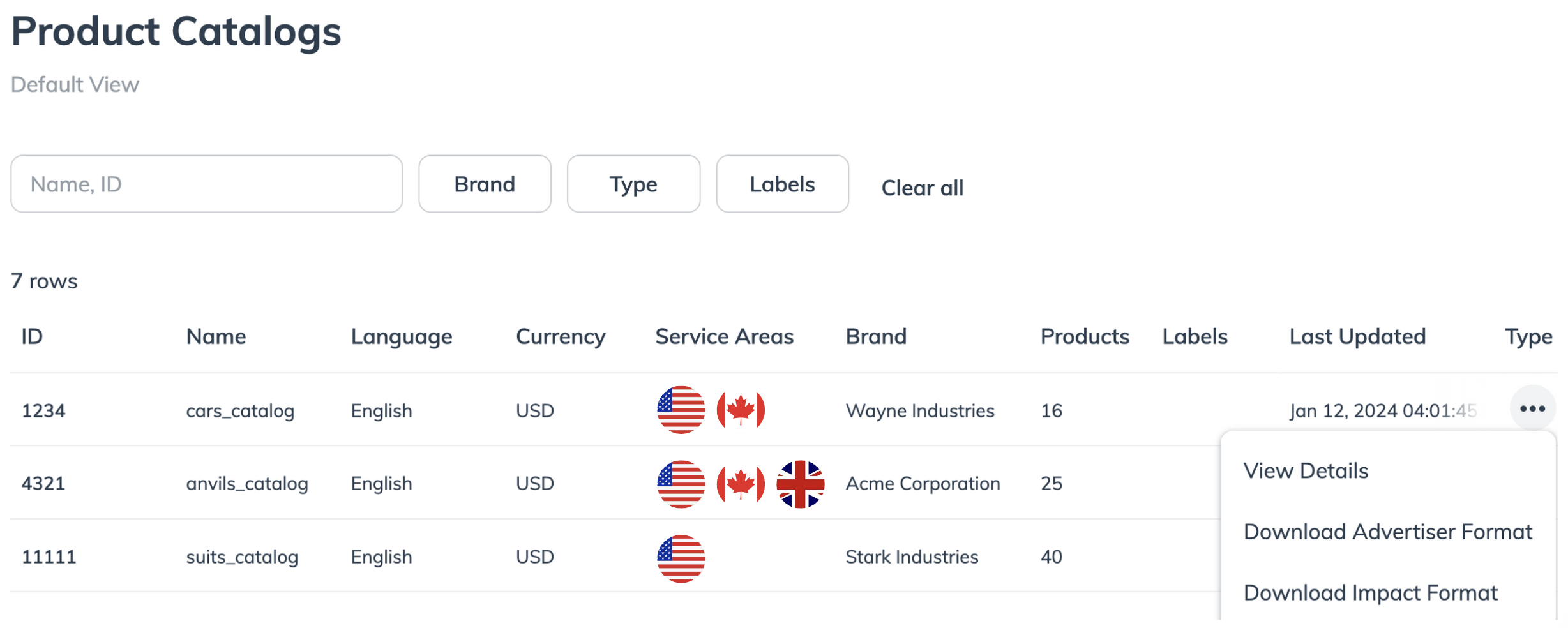Click the three-dots menu for cars_catalog row
The image size is (1568, 628).
pos(1532,409)
